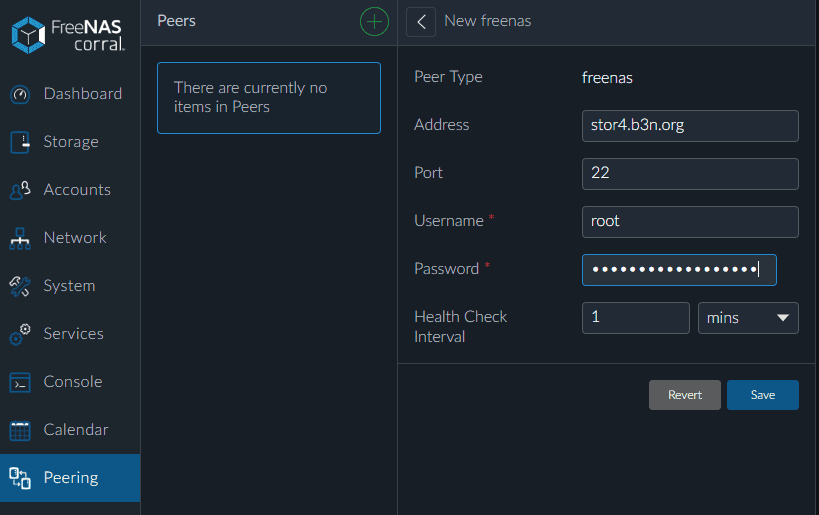Expand the mins interval unit dropdown
Screen dimensions: 819x515
pos(748,318)
